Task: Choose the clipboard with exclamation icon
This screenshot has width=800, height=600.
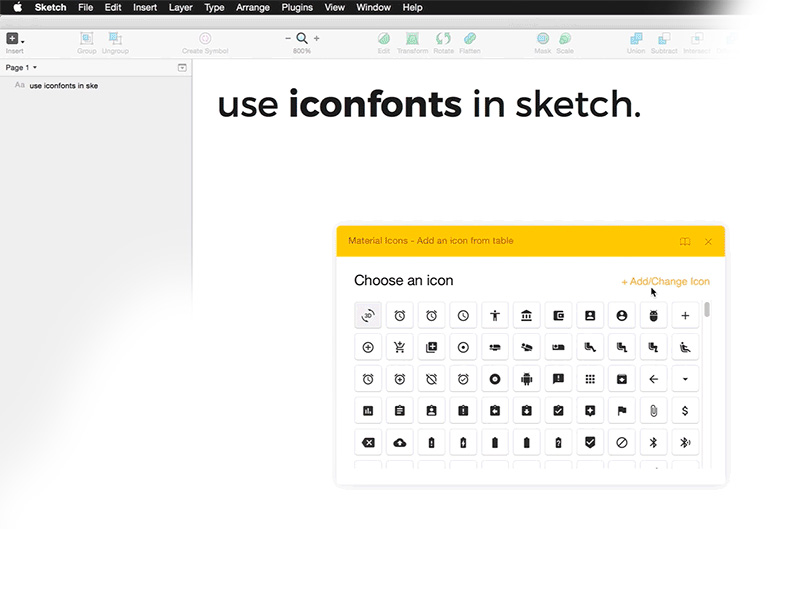Action: point(463,411)
